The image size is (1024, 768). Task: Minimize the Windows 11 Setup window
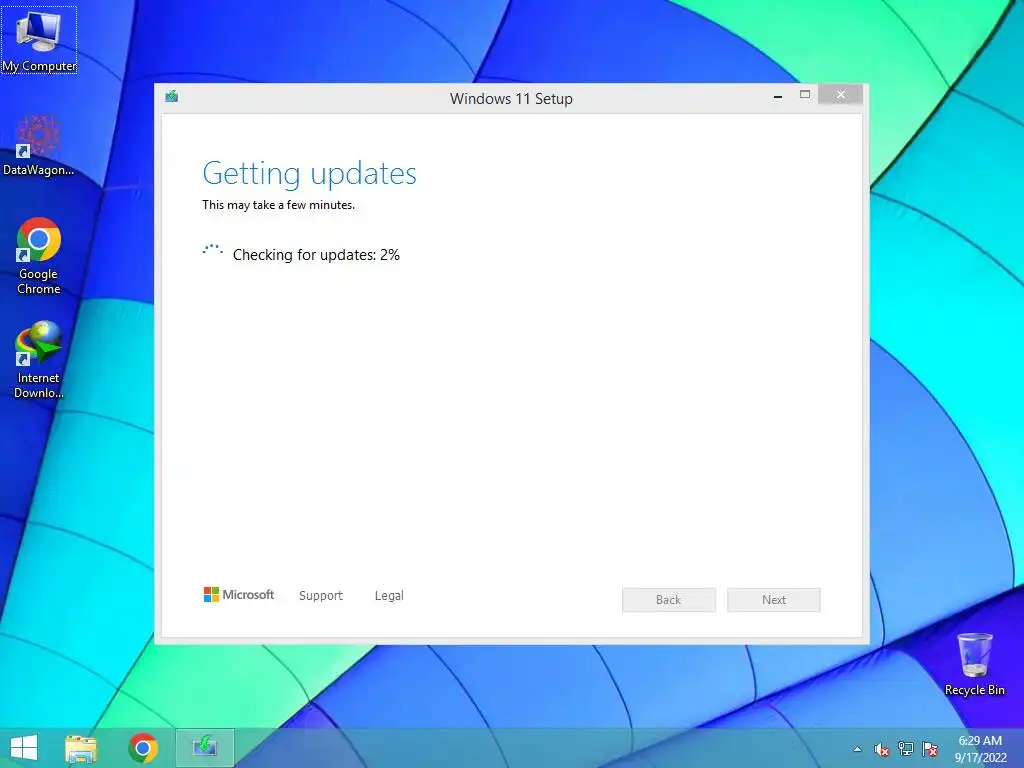(x=778, y=96)
